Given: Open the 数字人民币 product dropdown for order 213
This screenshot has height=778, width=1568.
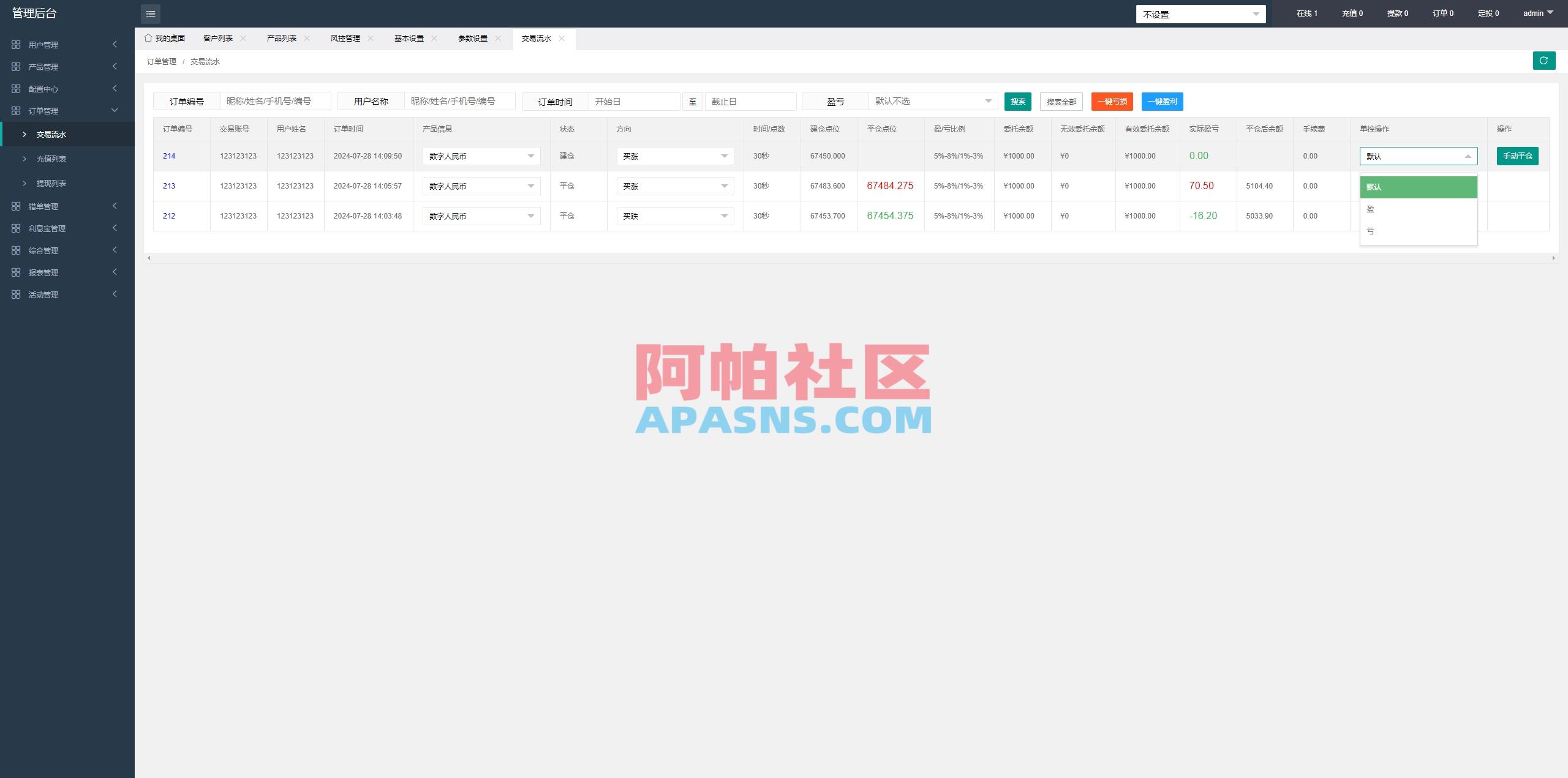Looking at the screenshot, I should tap(481, 186).
